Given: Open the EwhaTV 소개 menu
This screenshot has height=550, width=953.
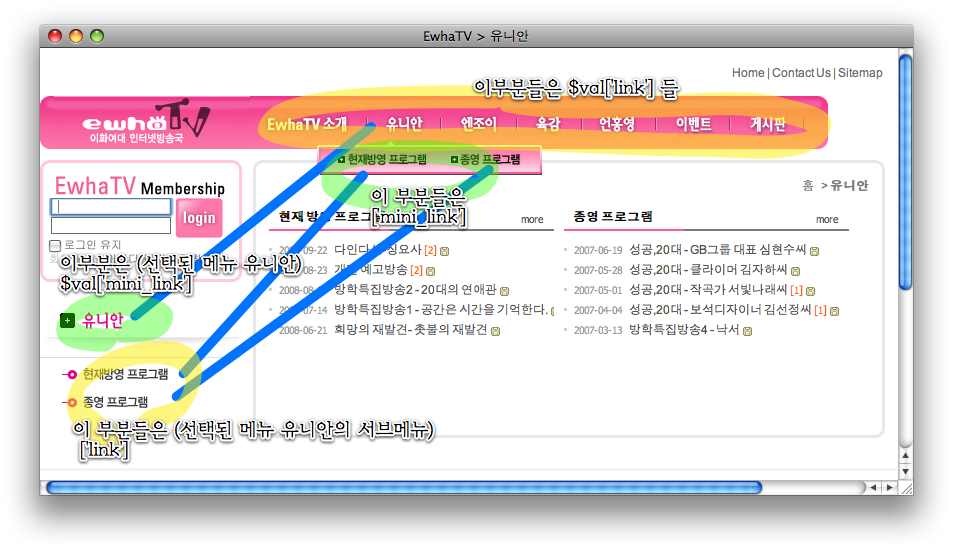Looking at the screenshot, I should click(307, 124).
